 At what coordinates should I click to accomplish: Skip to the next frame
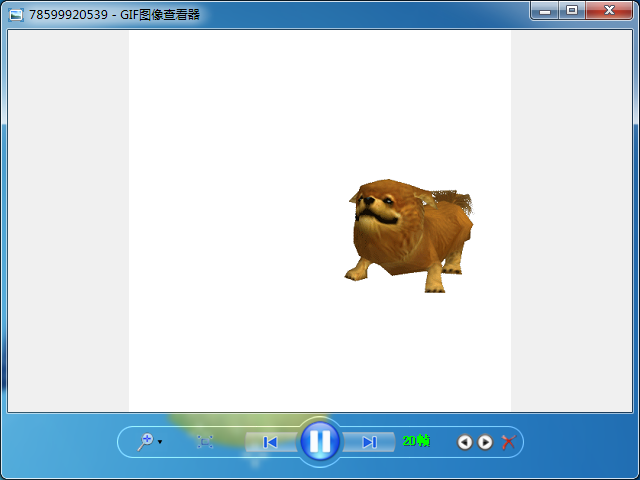(x=369, y=442)
